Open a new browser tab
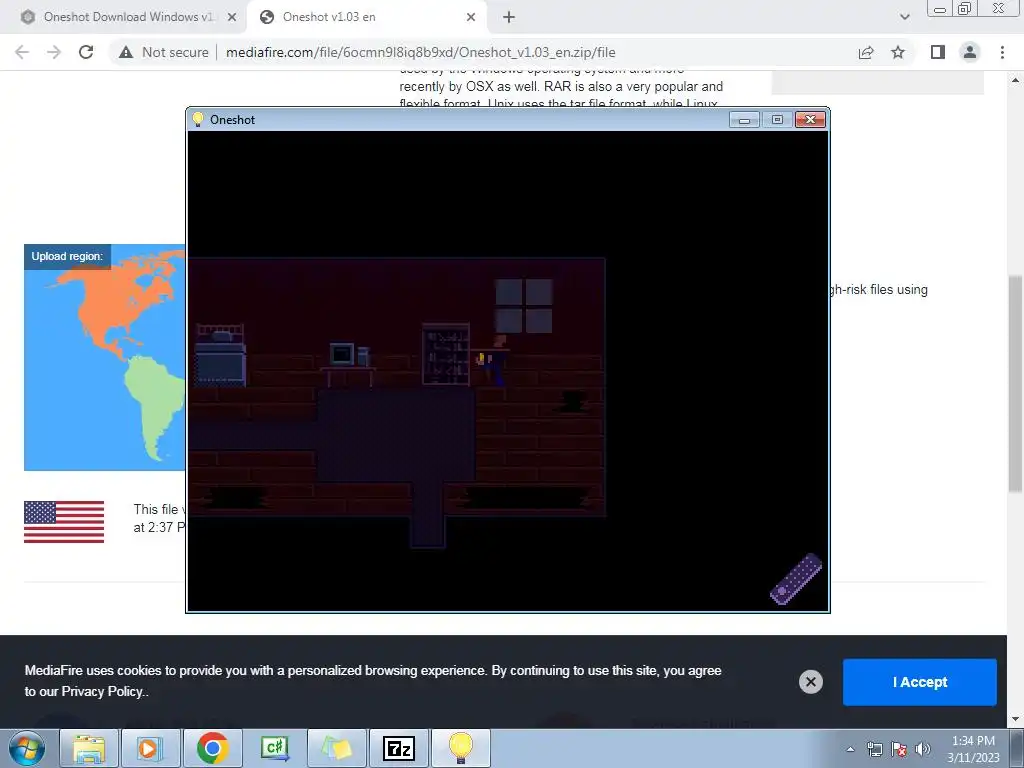 509,17
